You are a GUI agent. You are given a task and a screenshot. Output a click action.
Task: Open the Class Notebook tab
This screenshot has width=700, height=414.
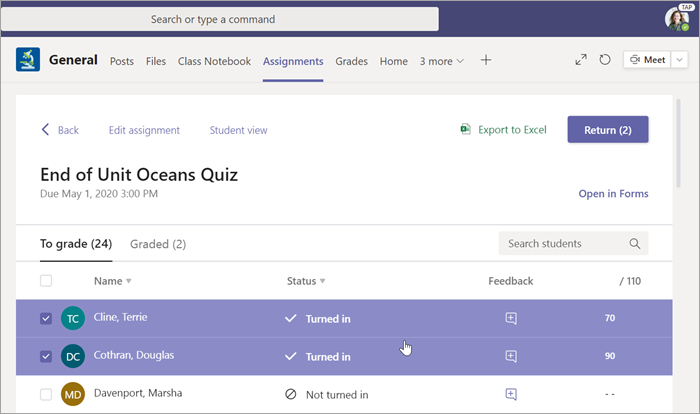[214, 61]
